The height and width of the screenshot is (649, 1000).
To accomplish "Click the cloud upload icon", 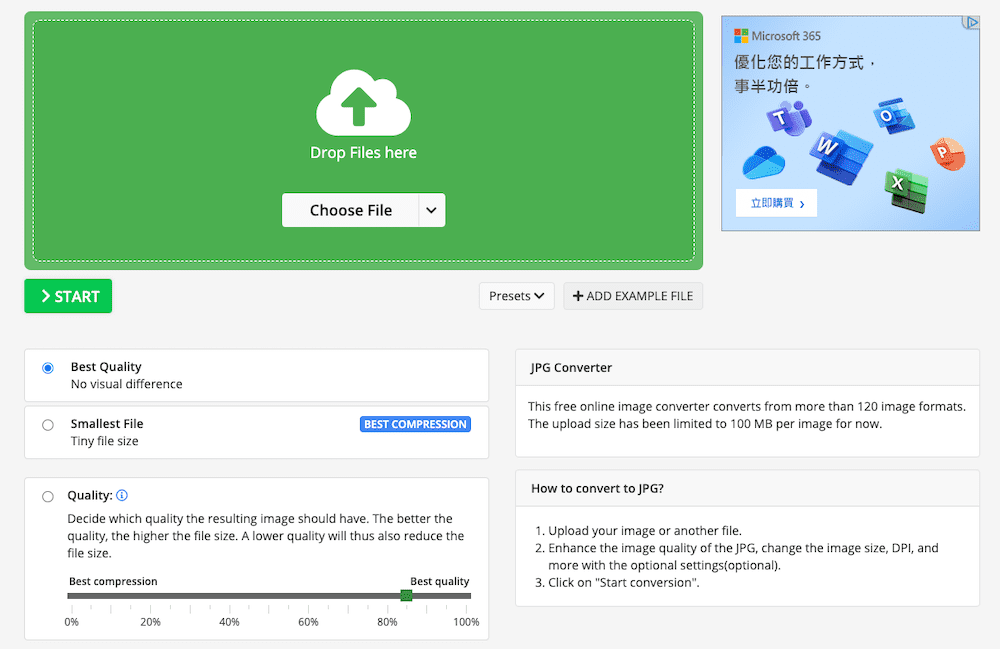I will click(363, 102).
